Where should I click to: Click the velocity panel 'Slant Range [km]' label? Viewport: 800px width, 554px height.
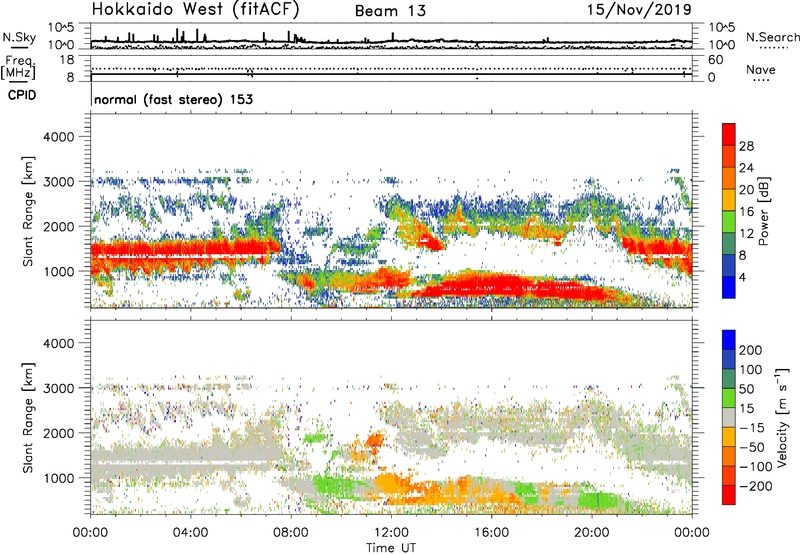[28, 418]
